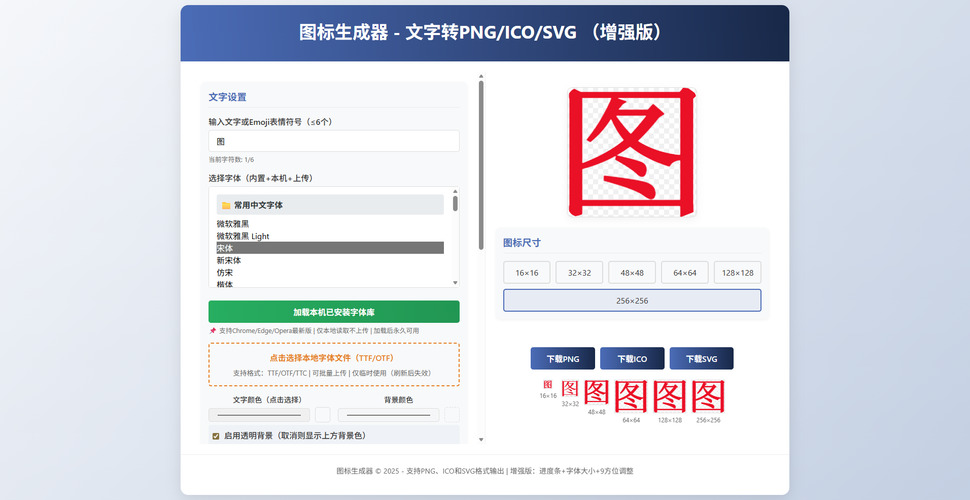Click the folder icon beside 常用中文字体
Screen dimensions: 970x500
tap(226, 205)
